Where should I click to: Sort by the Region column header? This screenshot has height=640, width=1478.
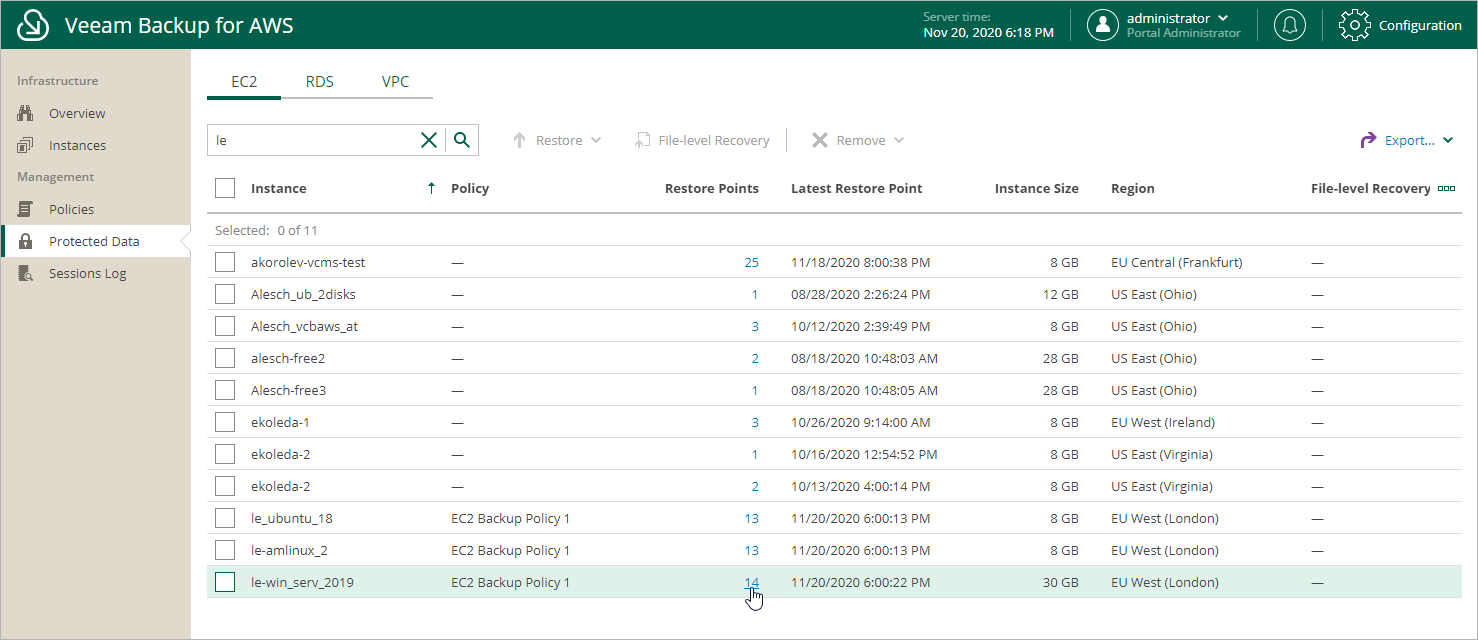click(x=1132, y=188)
